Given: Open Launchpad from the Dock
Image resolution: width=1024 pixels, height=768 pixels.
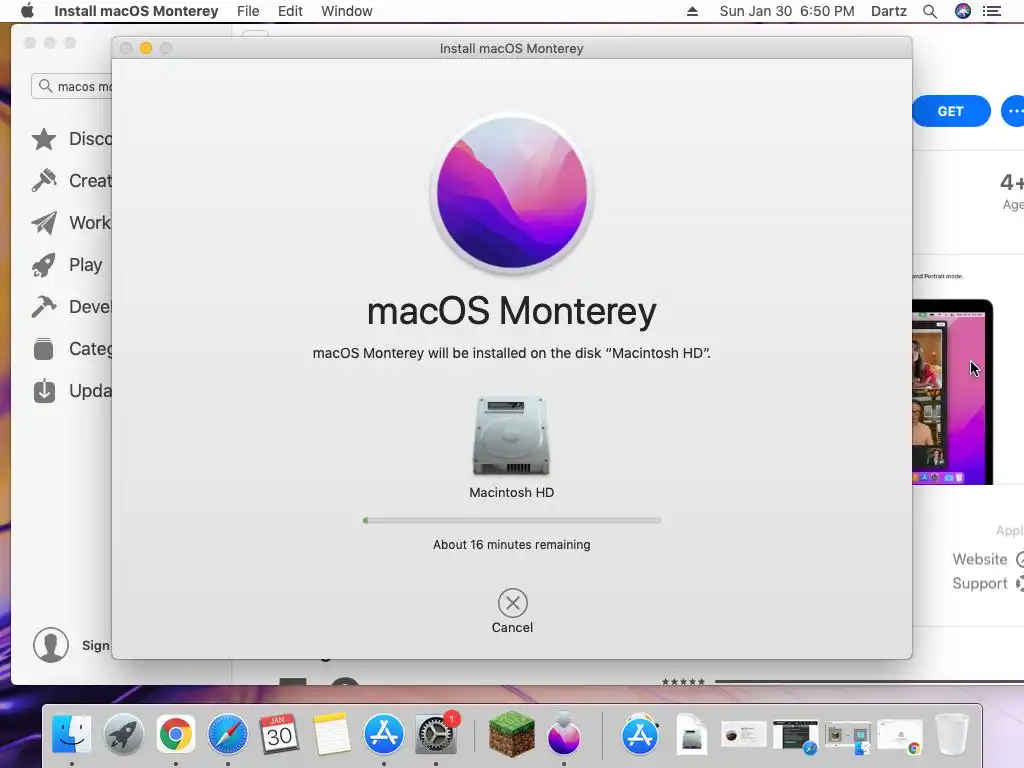Looking at the screenshot, I should [x=123, y=734].
